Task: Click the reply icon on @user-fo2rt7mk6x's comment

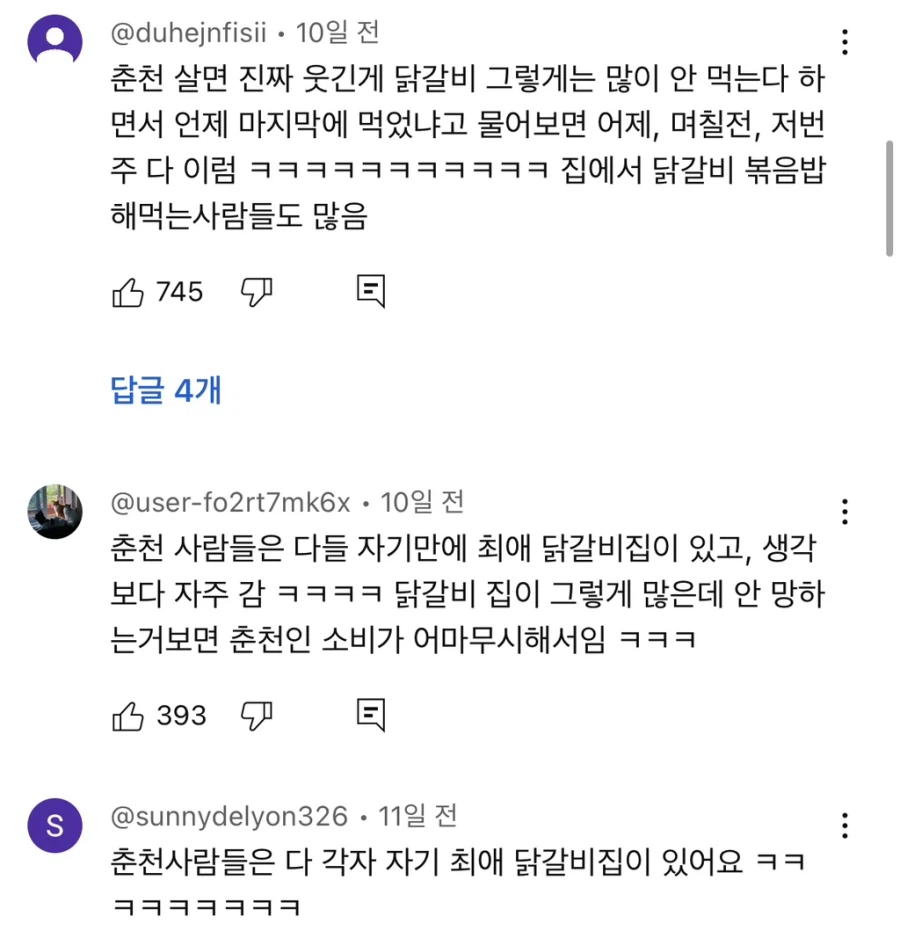Action: click(370, 714)
